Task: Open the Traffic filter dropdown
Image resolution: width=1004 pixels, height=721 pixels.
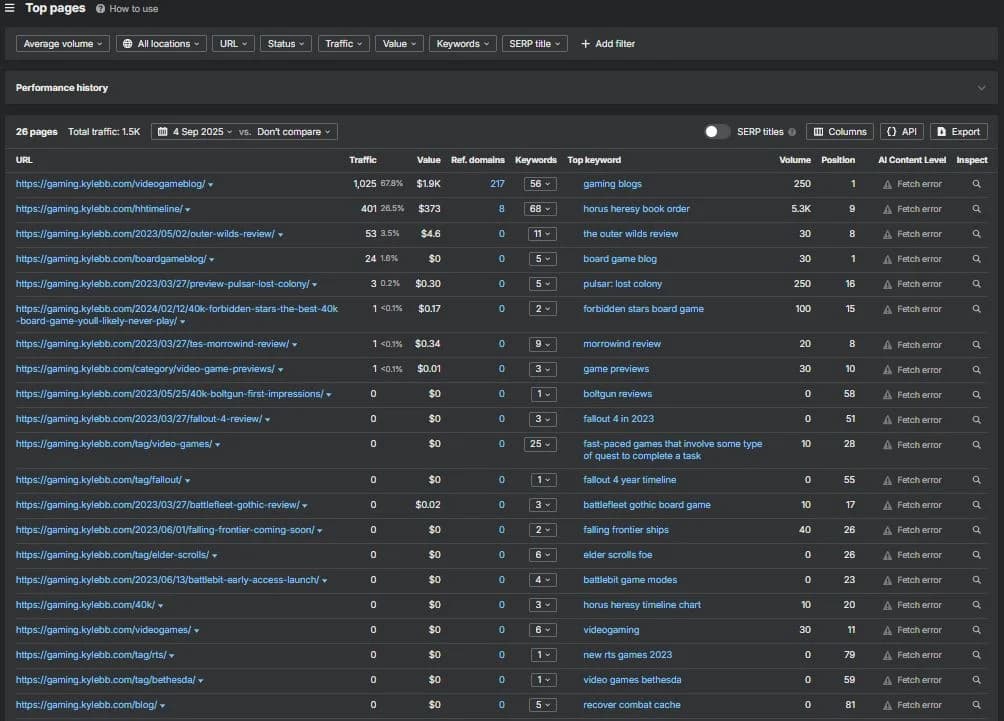Action: [344, 44]
